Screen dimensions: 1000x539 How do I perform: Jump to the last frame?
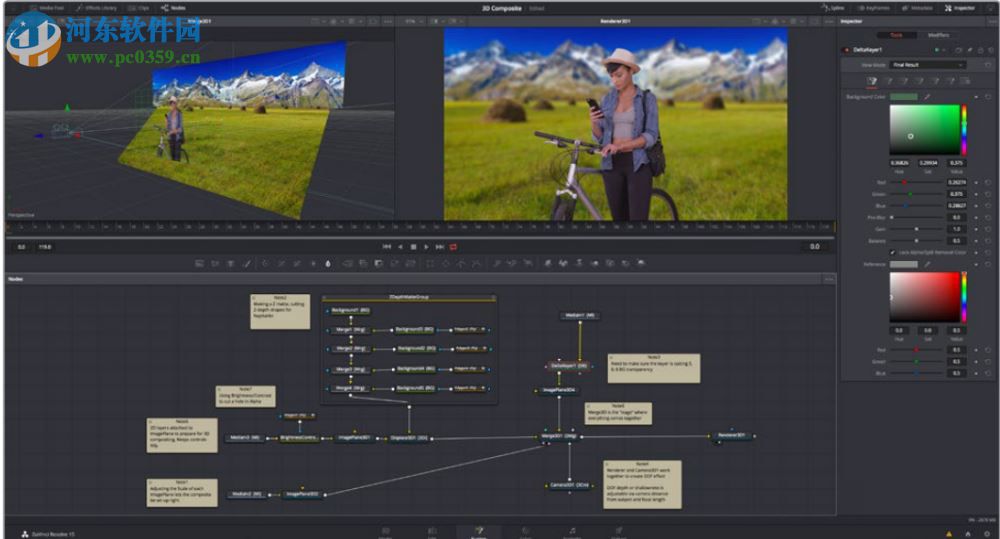[x=439, y=247]
